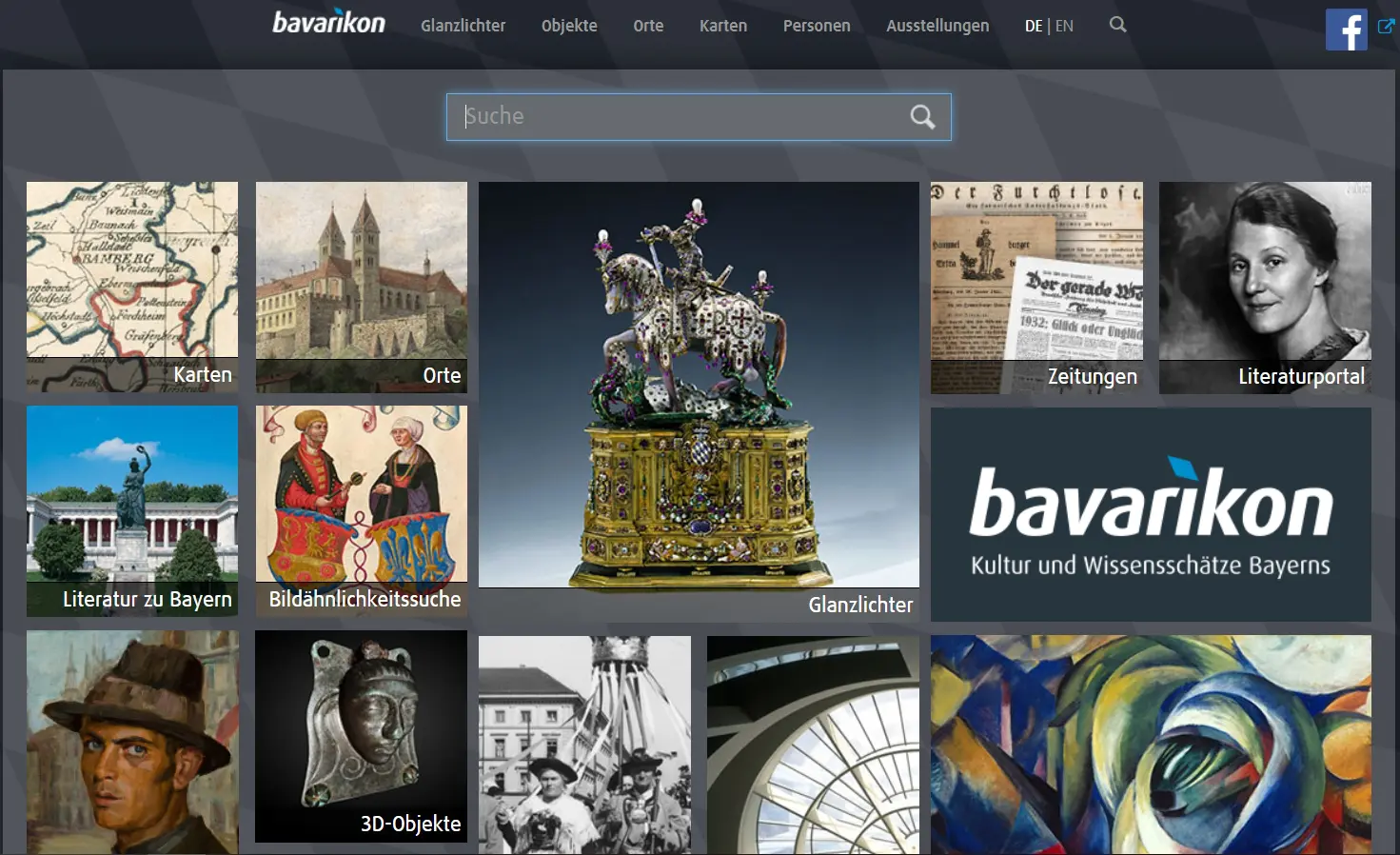1400x855 pixels.
Task: Click the external link arrow icon
Action: [x=1386, y=26]
